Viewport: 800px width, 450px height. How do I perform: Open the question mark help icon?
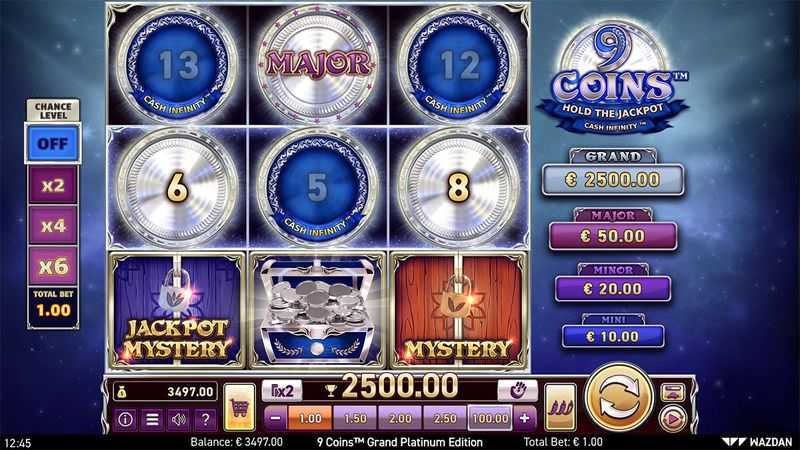205,419
